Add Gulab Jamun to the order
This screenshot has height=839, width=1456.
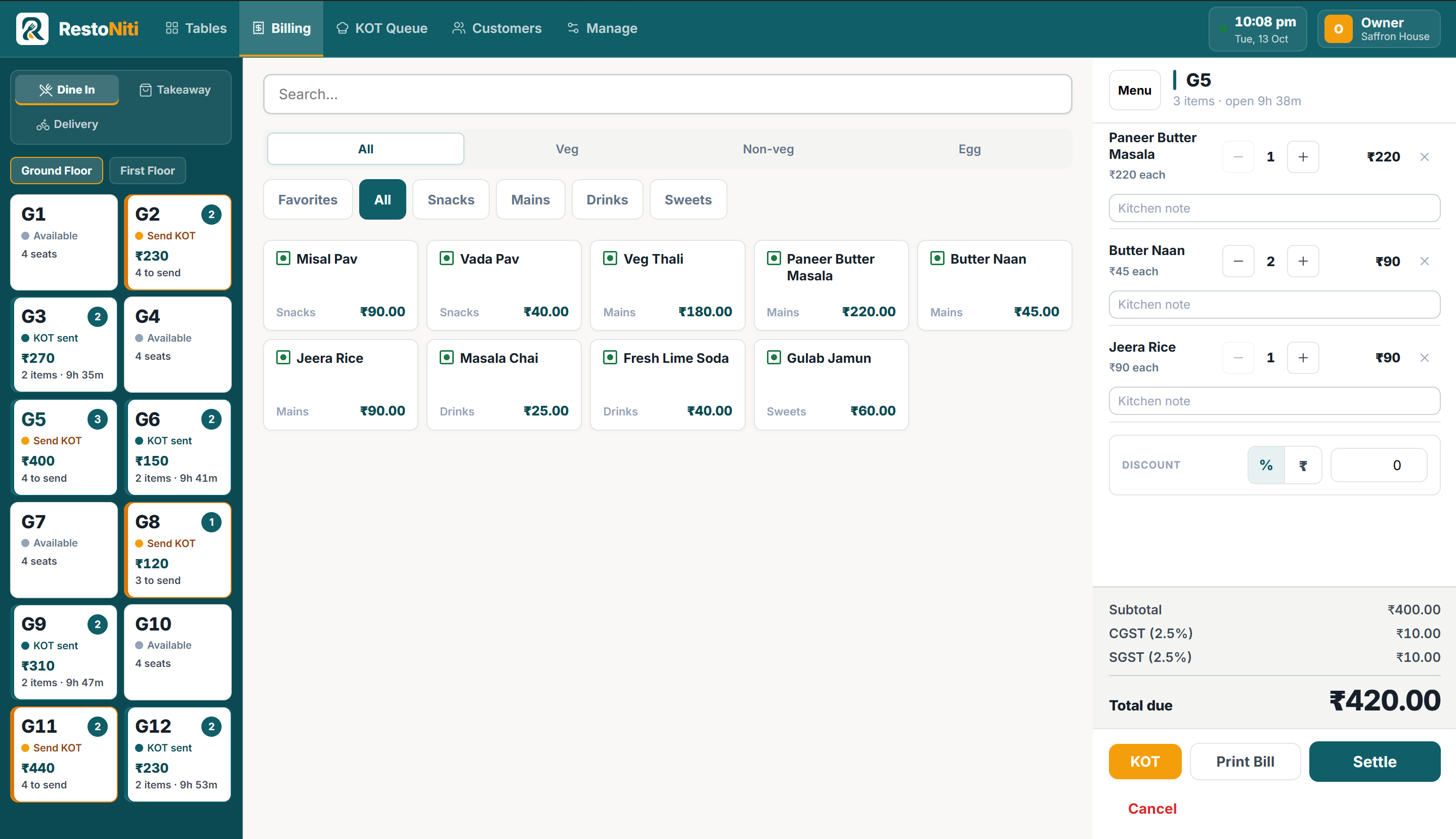click(x=831, y=385)
